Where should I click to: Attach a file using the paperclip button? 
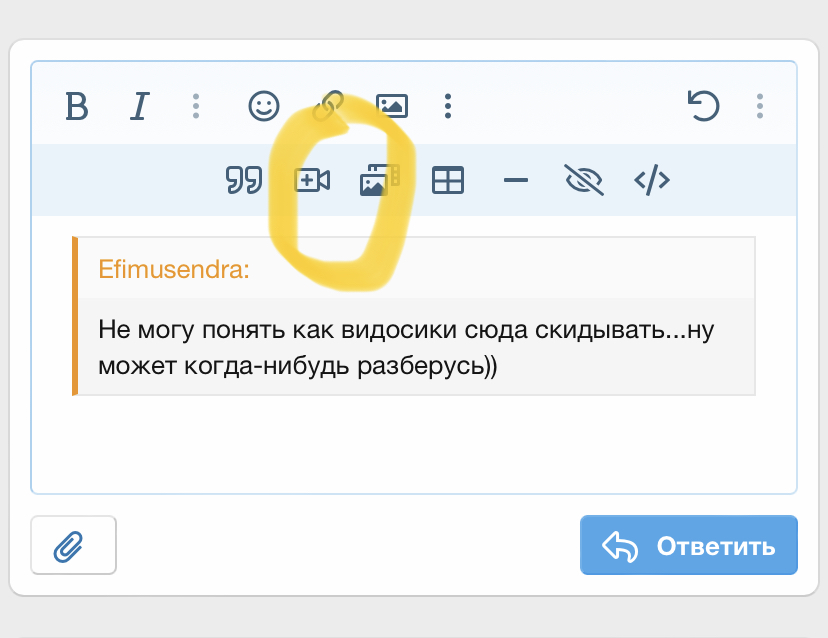73,545
